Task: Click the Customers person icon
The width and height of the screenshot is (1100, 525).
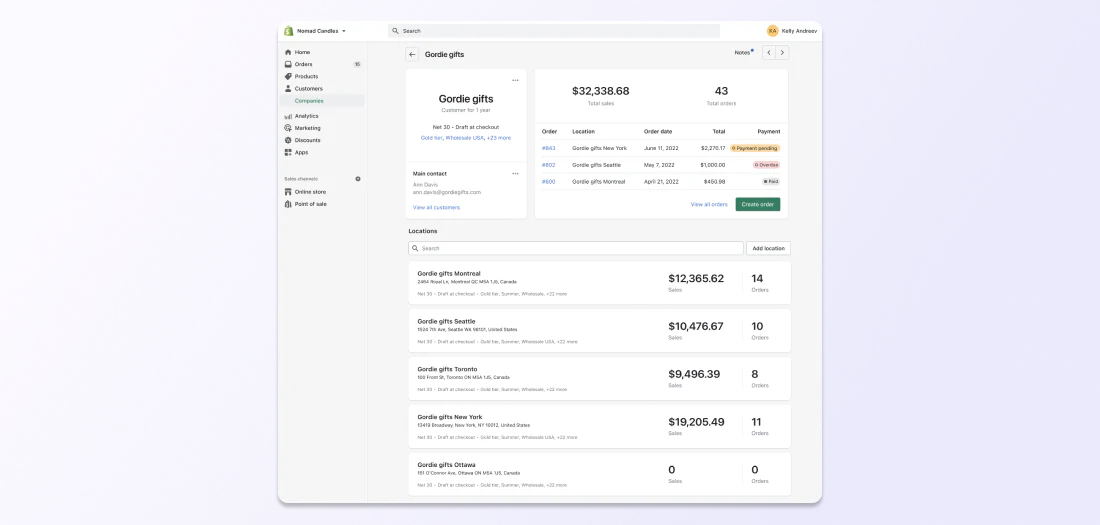Action: (x=288, y=88)
